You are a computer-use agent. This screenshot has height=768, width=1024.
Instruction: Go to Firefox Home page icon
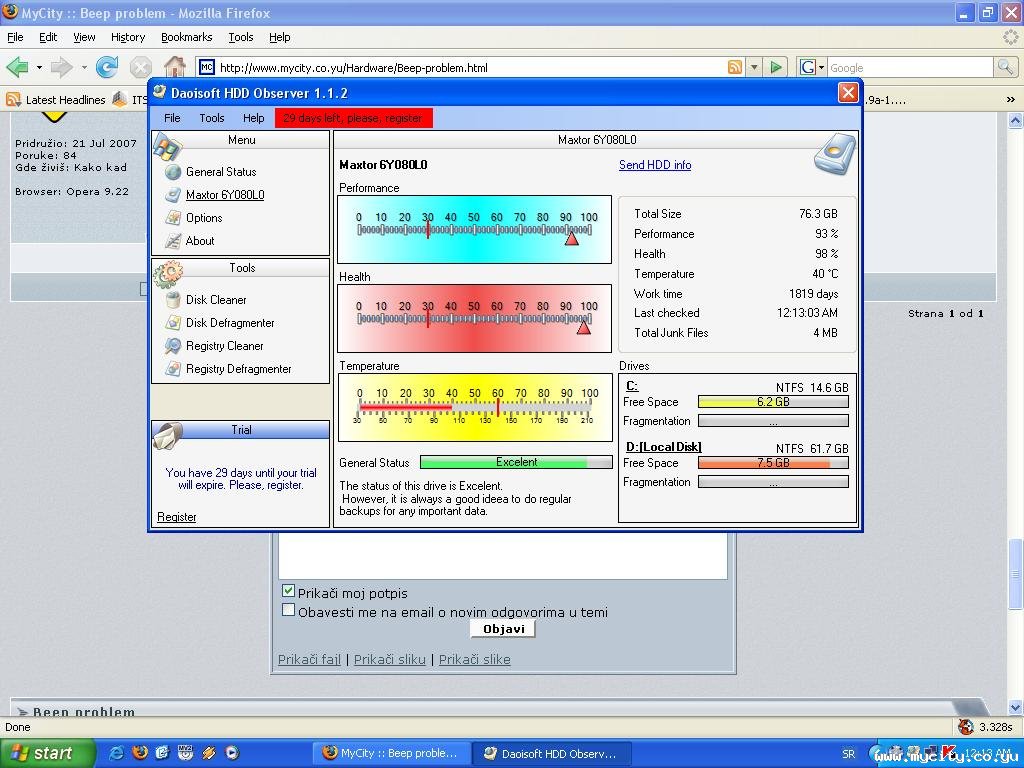174,67
